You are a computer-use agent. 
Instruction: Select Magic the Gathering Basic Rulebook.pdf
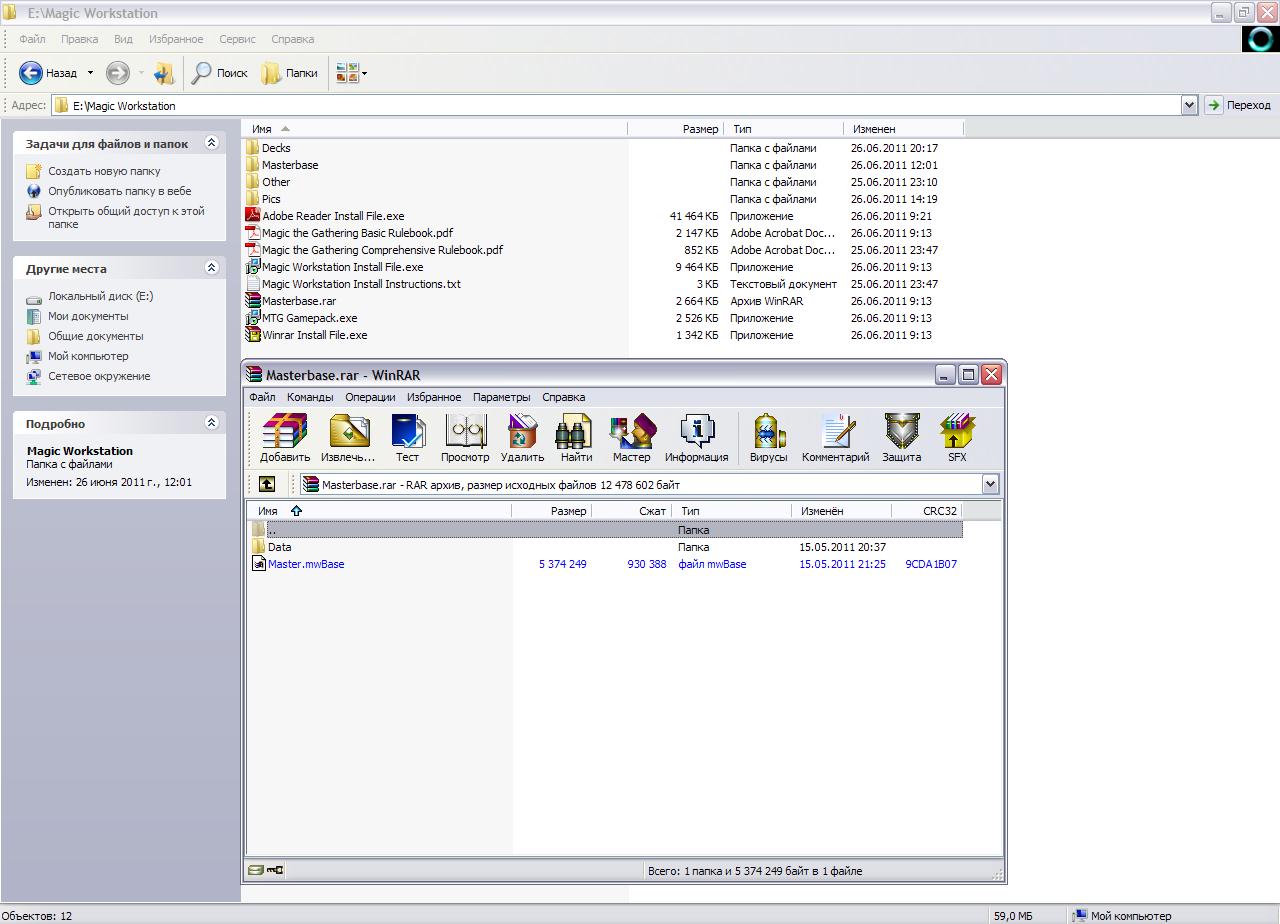point(349,233)
